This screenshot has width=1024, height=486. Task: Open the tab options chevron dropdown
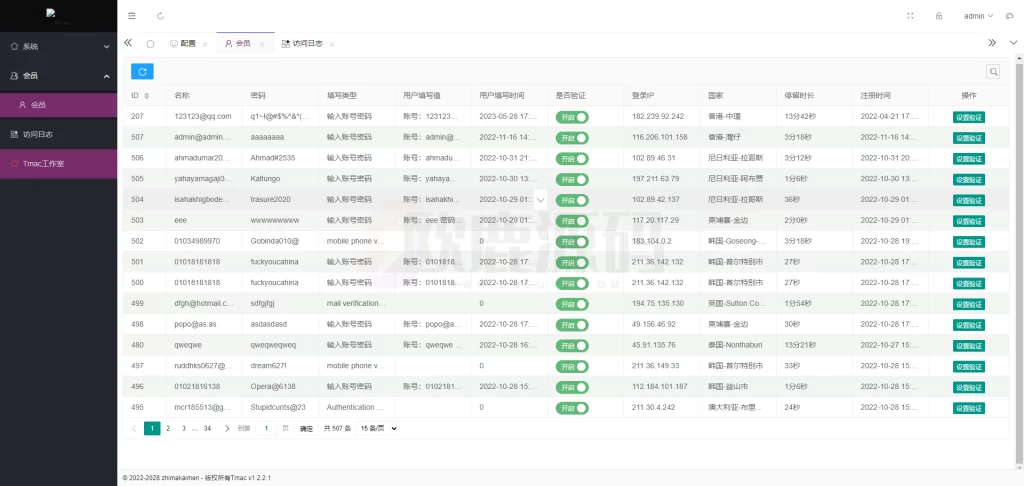[x=1013, y=43]
